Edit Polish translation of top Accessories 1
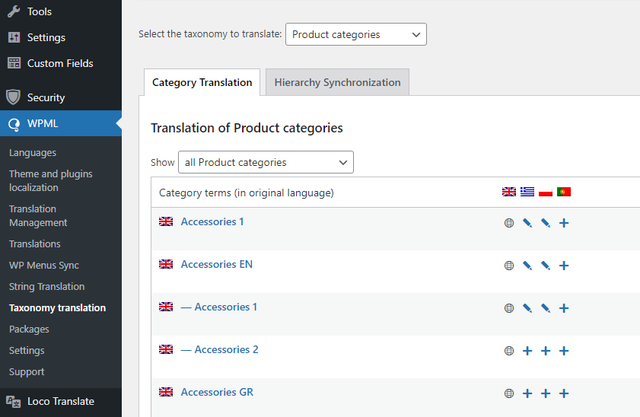The height and width of the screenshot is (417, 640). pyautogui.click(x=546, y=223)
